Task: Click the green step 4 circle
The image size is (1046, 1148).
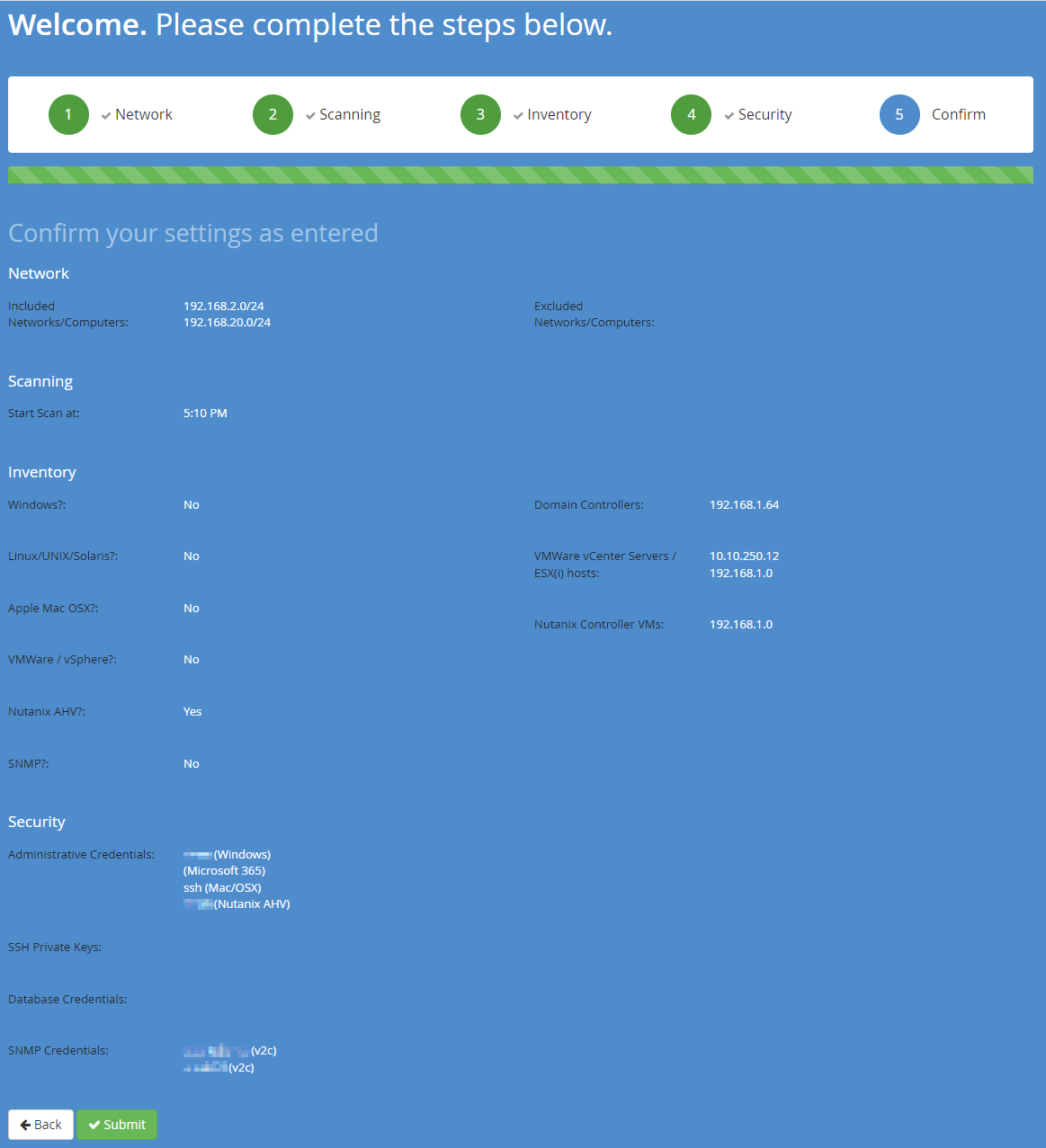Action: click(691, 114)
